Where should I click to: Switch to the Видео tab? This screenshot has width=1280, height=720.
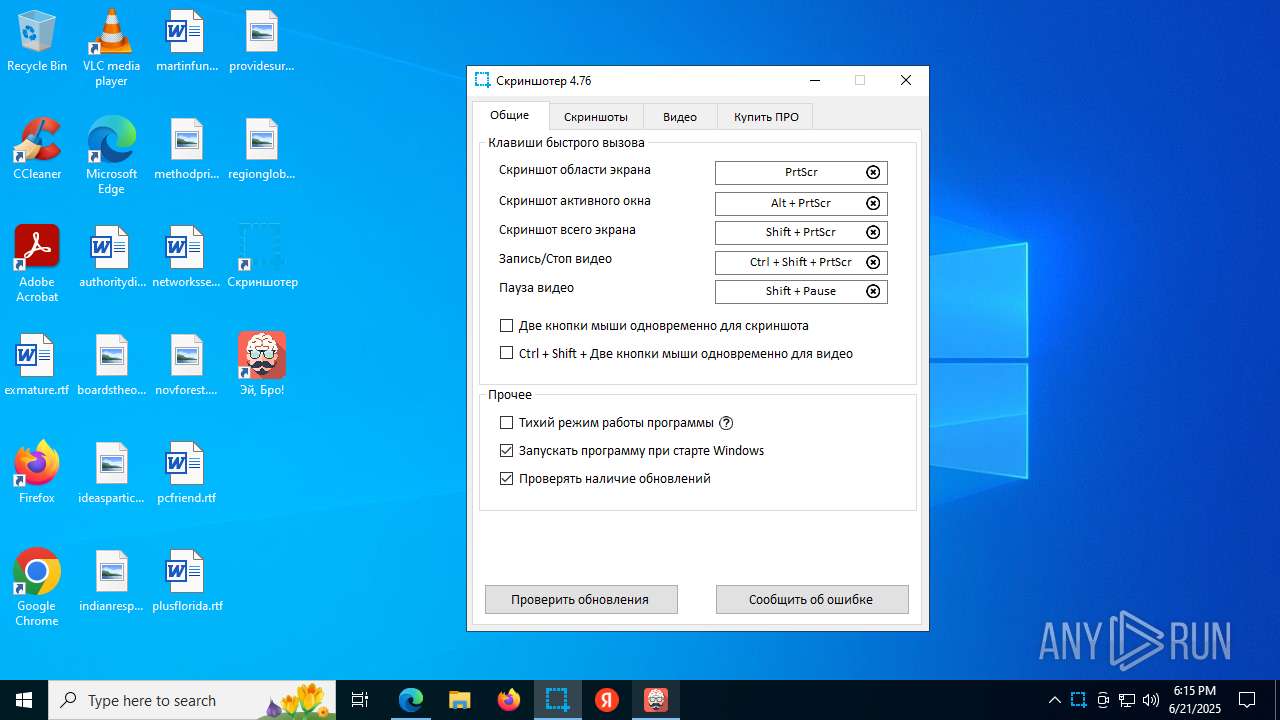tap(680, 117)
